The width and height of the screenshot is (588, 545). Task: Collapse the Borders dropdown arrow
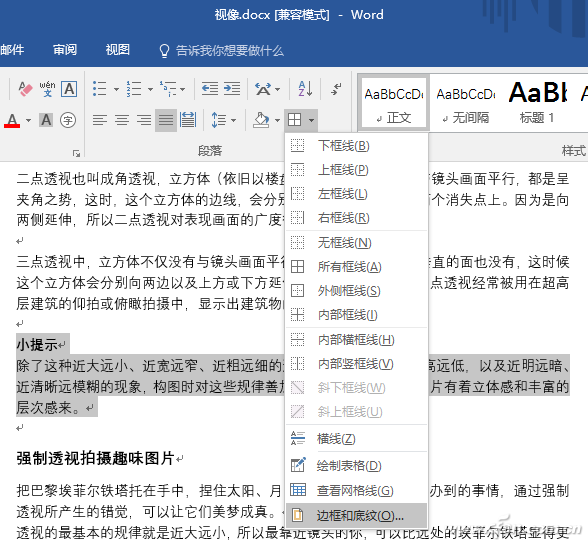(x=311, y=120)
